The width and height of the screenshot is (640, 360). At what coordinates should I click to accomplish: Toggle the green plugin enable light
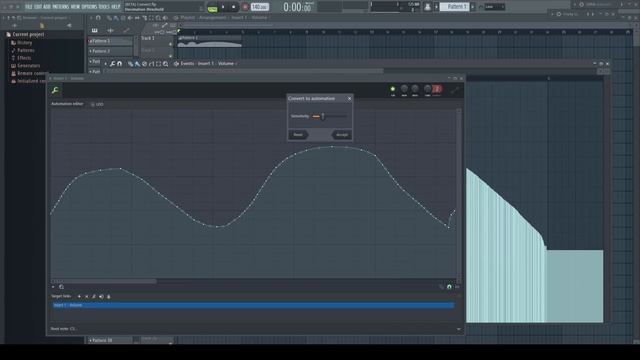(x=393, y=89)
